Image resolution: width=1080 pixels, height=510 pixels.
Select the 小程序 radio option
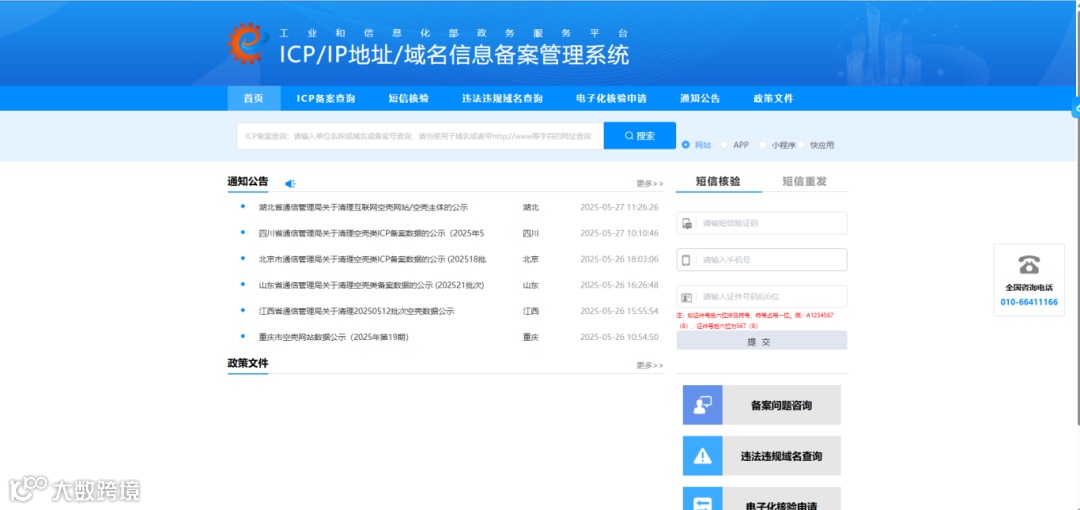tap(762, 145)
